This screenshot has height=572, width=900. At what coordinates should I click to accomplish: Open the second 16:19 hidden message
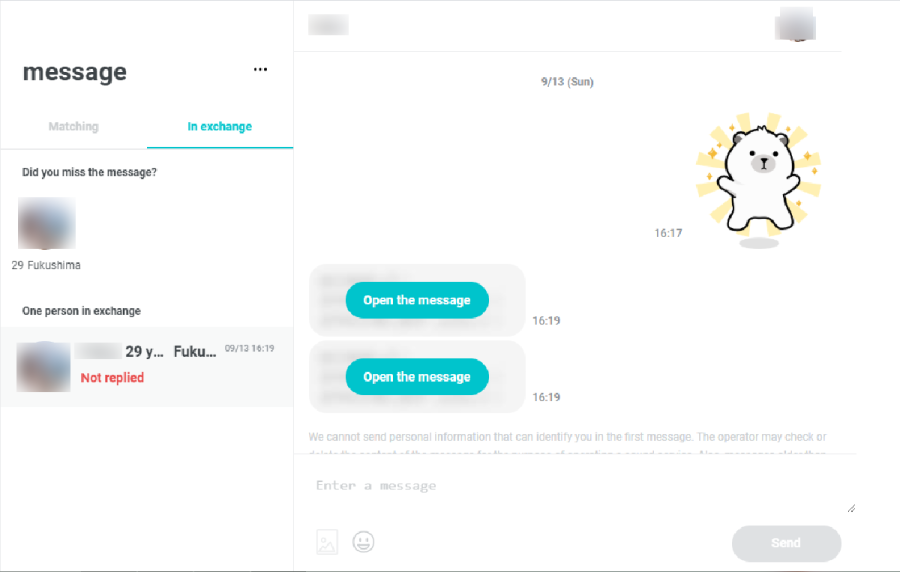click(417, 377)
